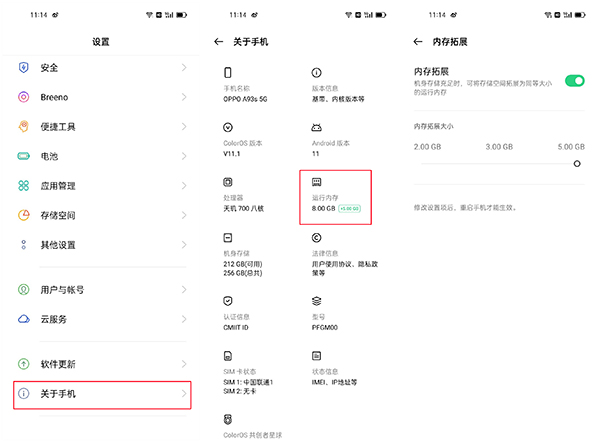Tap the battery icon next to 电池
This screenshot has width=600, height=442.
(23, 157)
